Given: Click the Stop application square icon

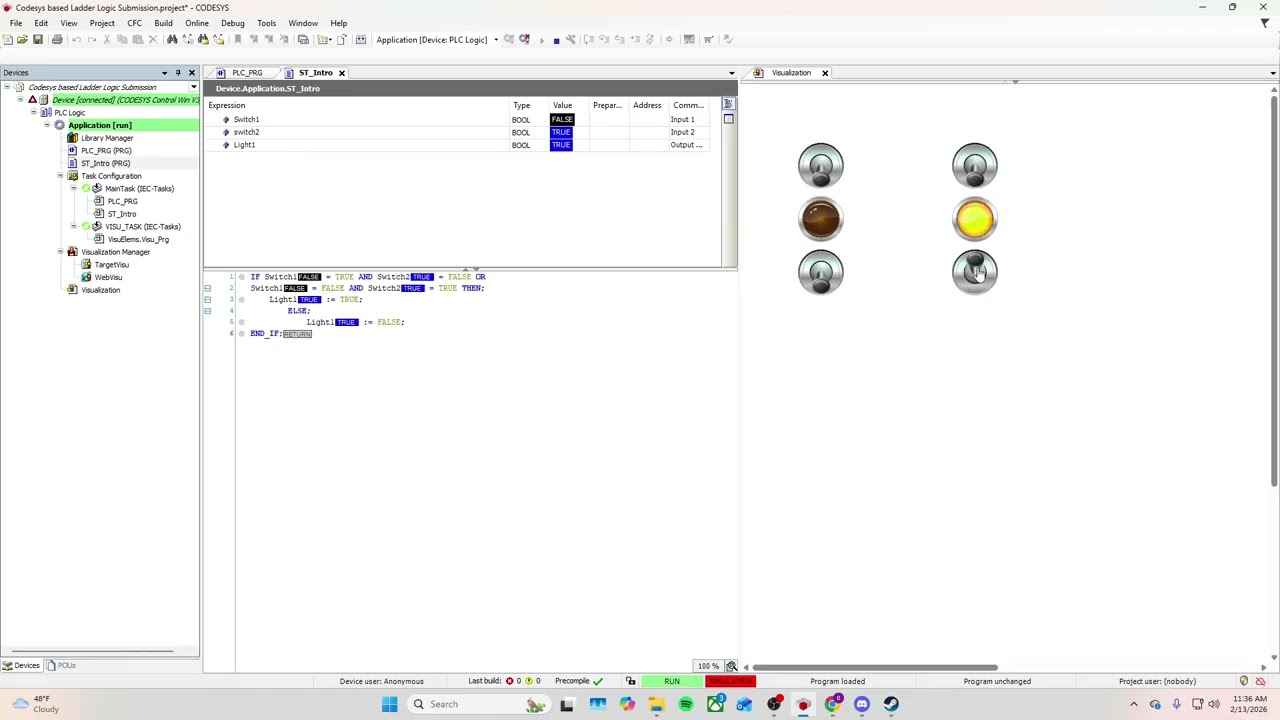Looking at the screenshot, I should tap(556, 40).
